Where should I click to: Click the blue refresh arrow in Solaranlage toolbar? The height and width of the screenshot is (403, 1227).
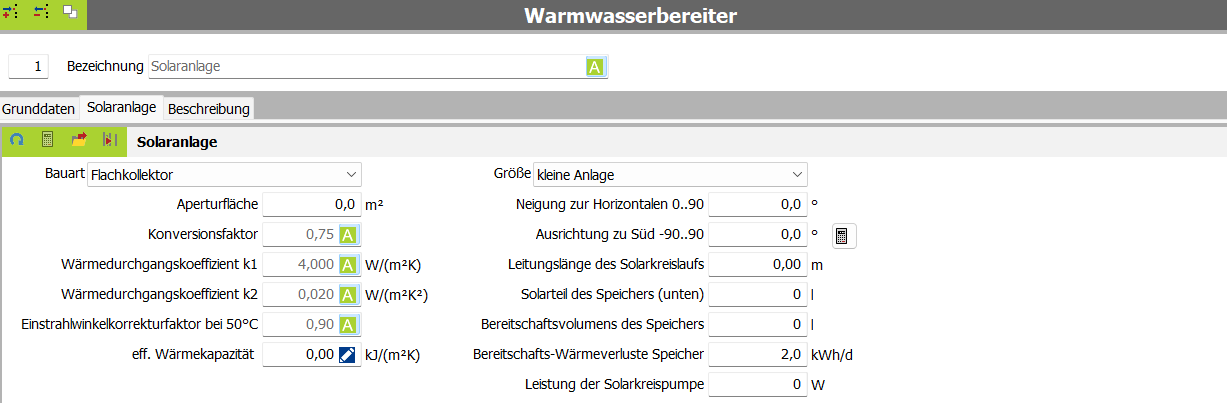(17, 141)
